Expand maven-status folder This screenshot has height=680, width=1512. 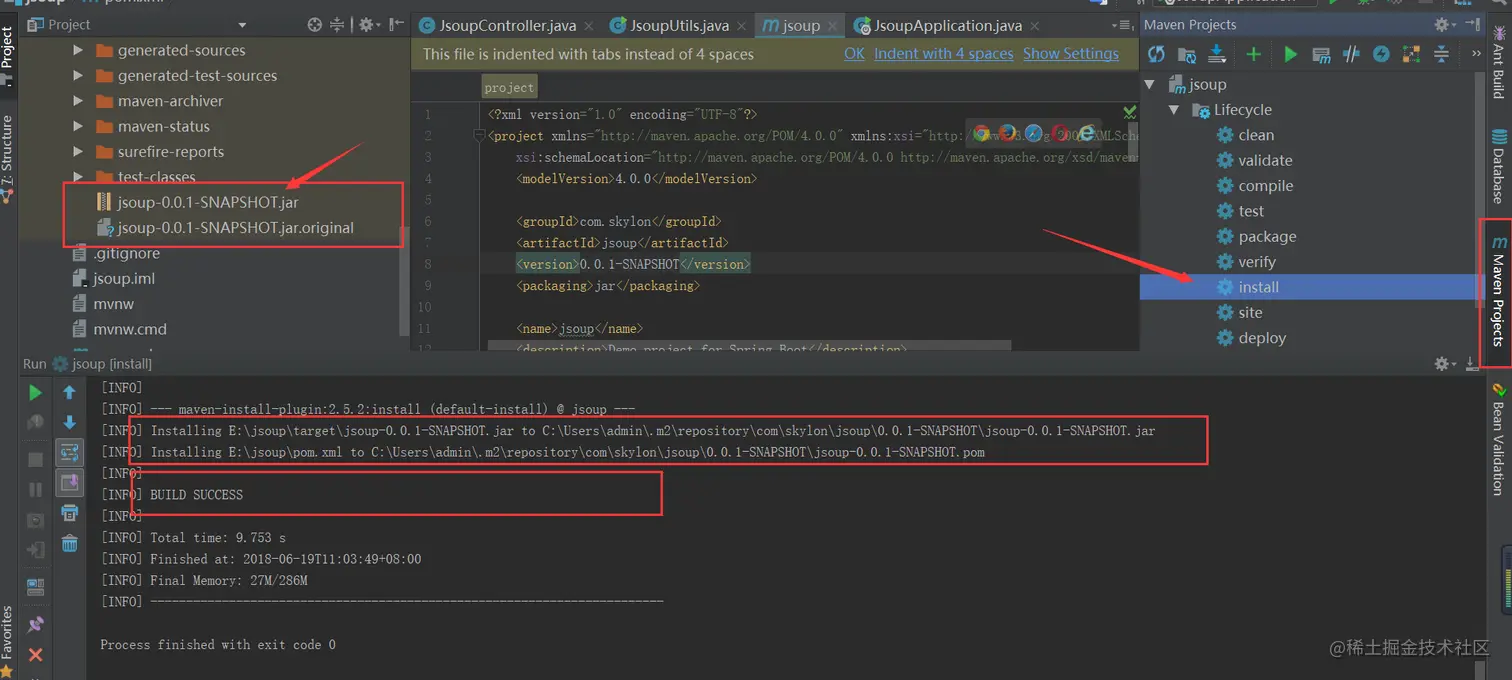(78, 126)
